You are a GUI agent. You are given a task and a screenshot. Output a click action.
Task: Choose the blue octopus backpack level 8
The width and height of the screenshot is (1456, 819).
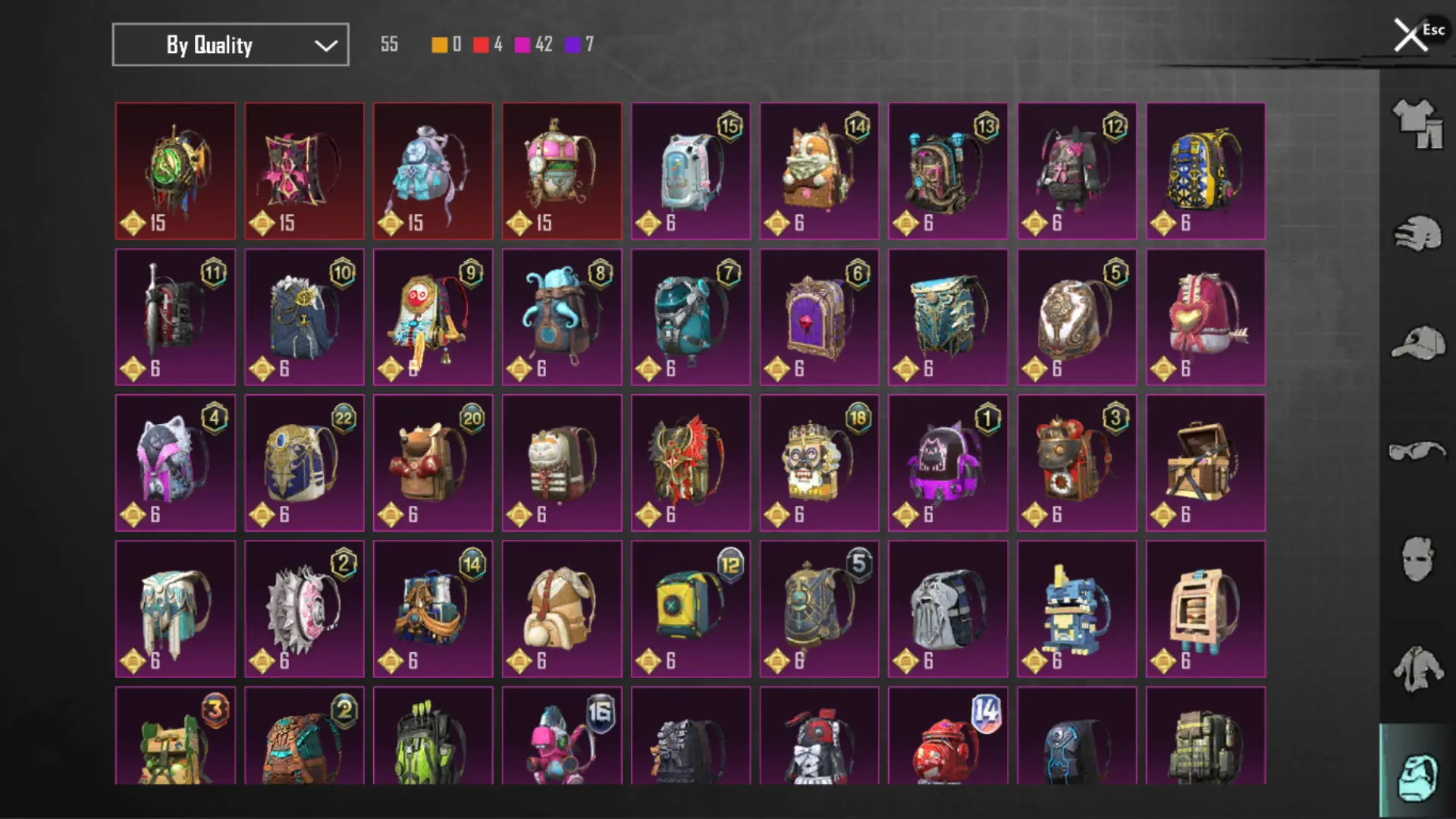point(562,317)
